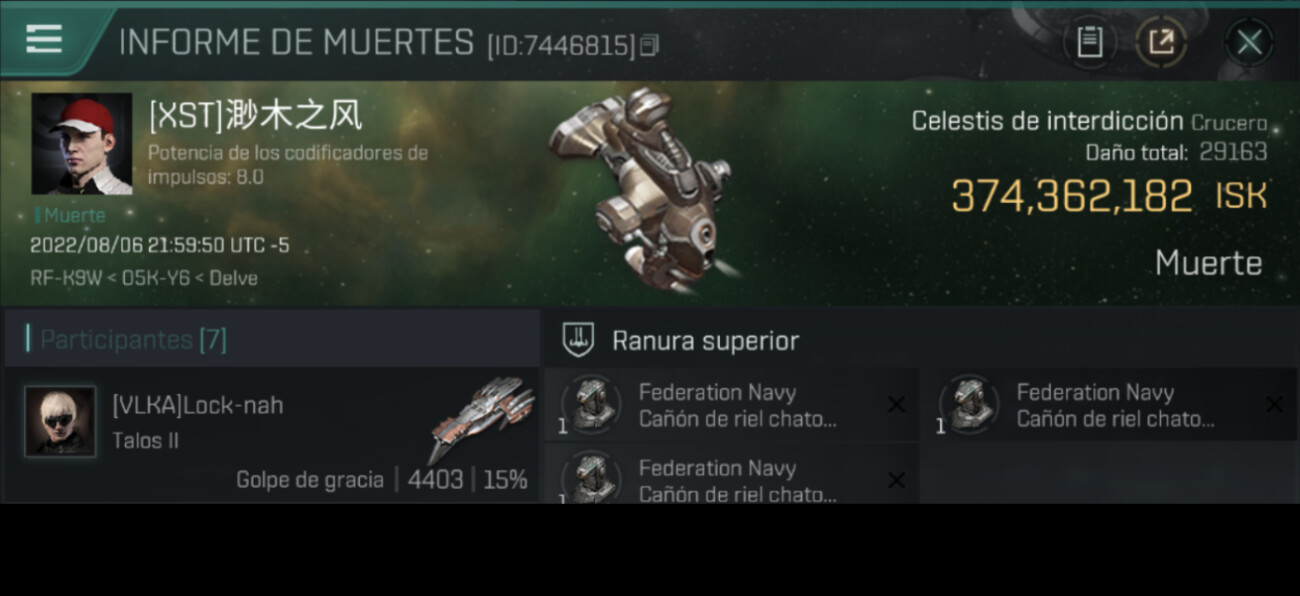The width and height of the screenshot is (1300, 596).
Task: Share the kill report via export icon
Action: (1161, 42)
